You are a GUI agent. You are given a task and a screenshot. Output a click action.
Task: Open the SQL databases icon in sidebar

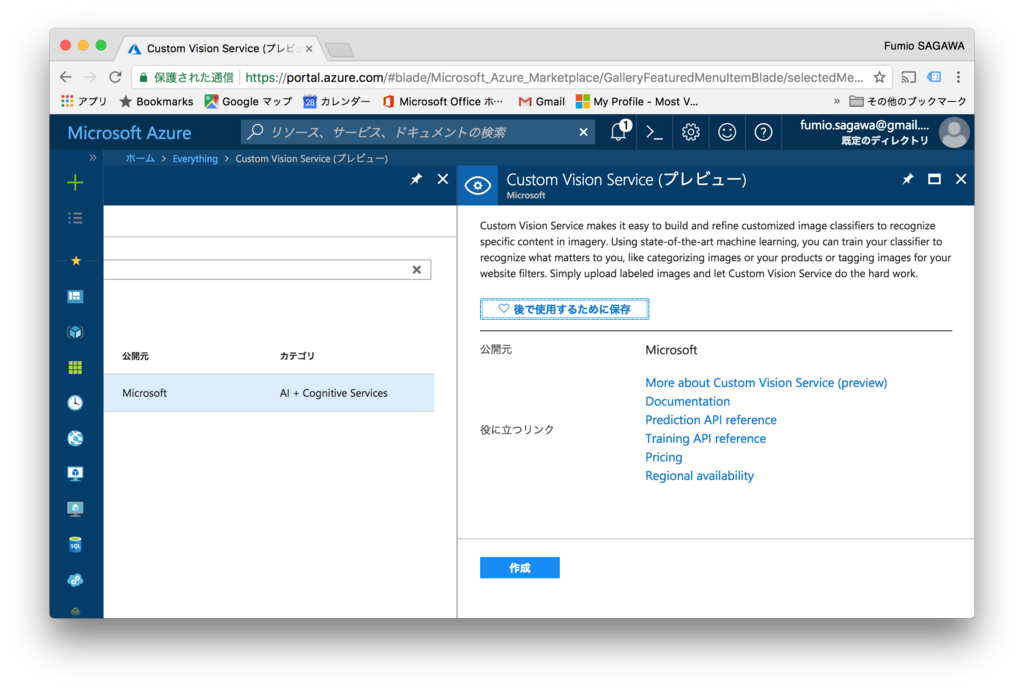tap(75, 544)
